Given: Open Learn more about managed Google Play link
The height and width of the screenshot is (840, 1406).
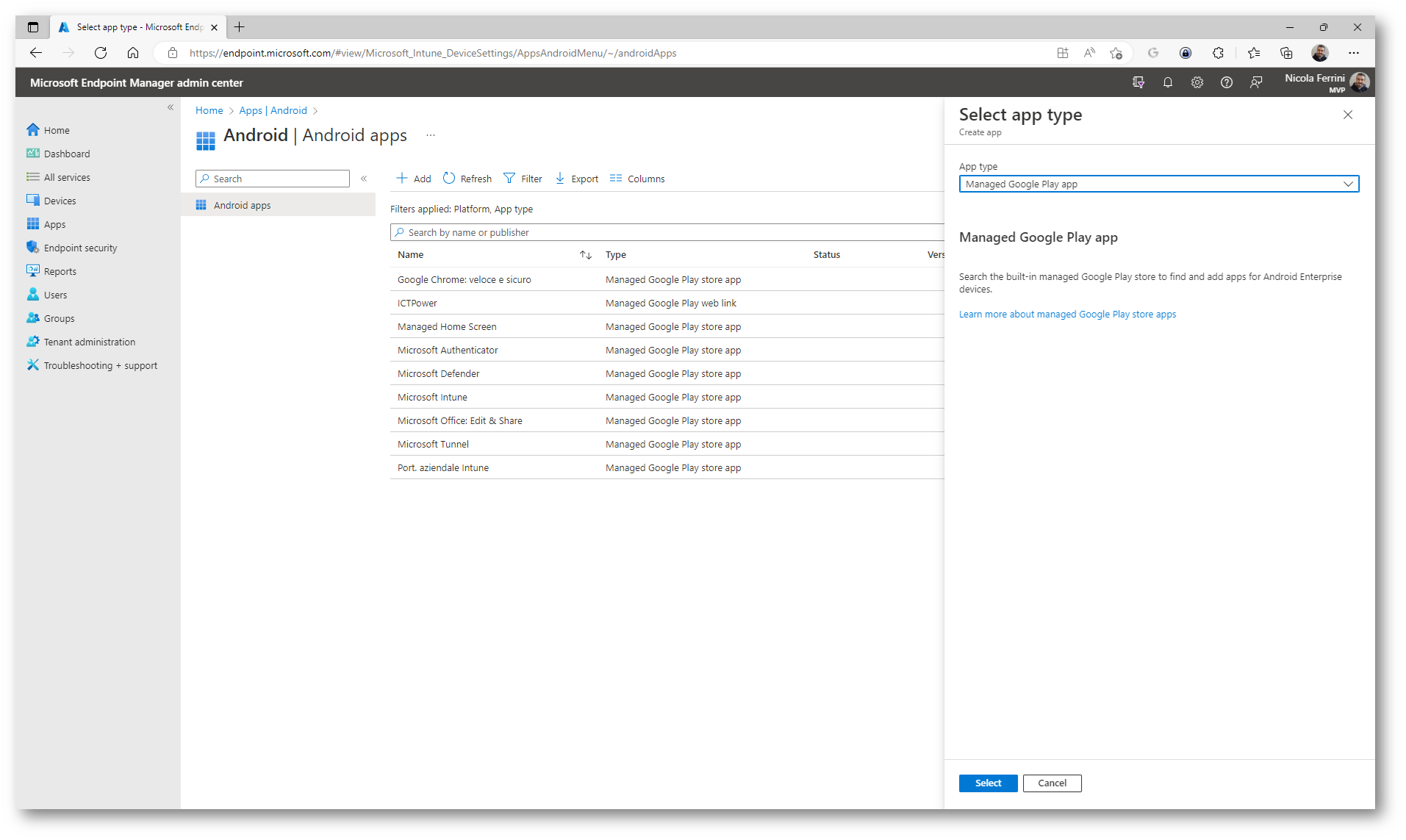Looking at the screenshot, I should (1067, 314).
